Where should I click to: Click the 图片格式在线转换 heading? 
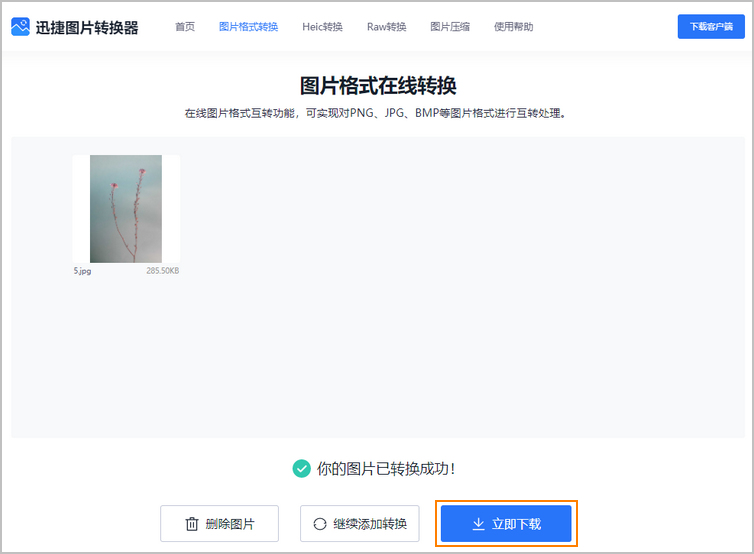(378, 86)
